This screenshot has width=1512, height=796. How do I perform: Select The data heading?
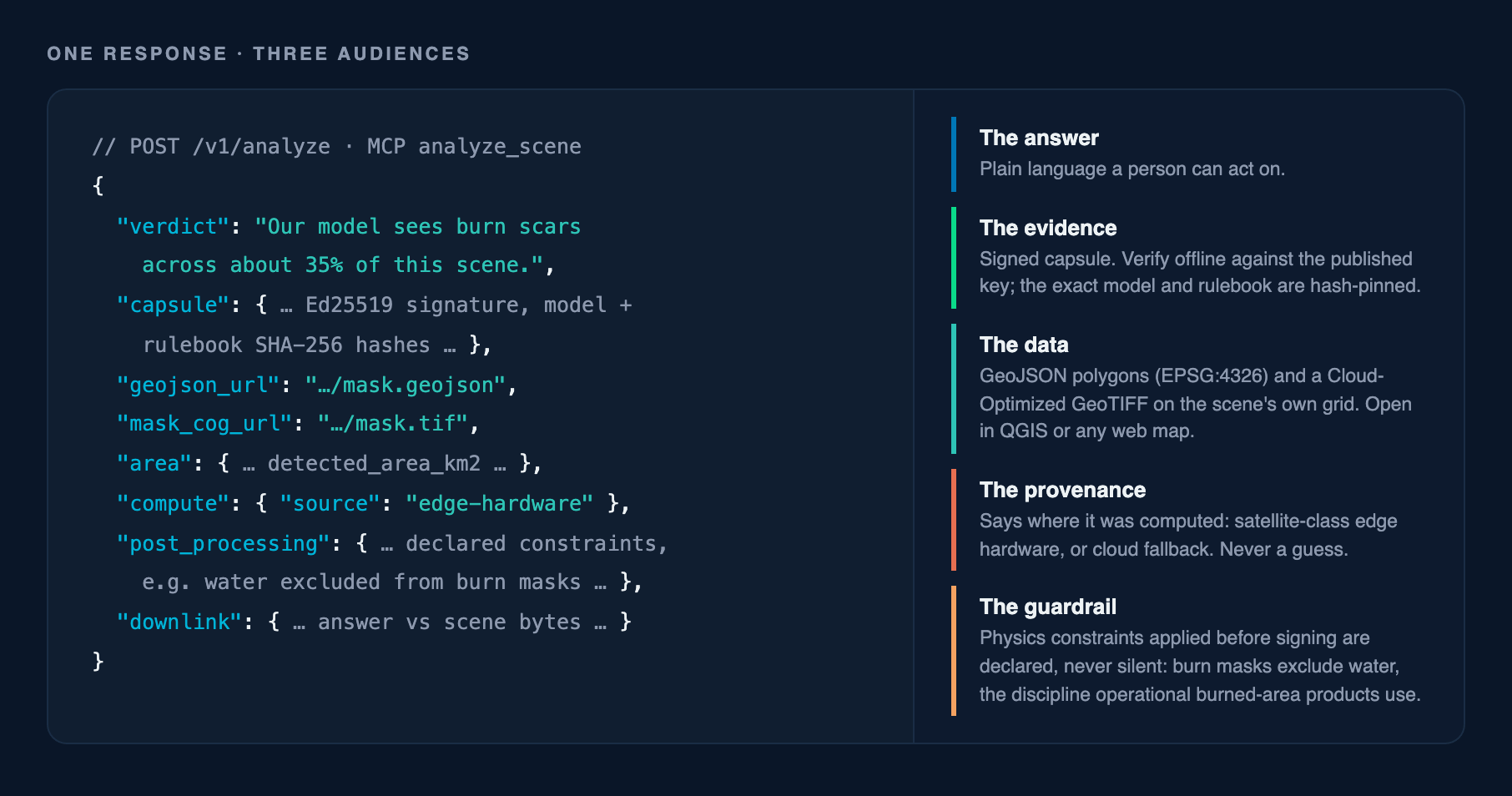pos(1024,345)
